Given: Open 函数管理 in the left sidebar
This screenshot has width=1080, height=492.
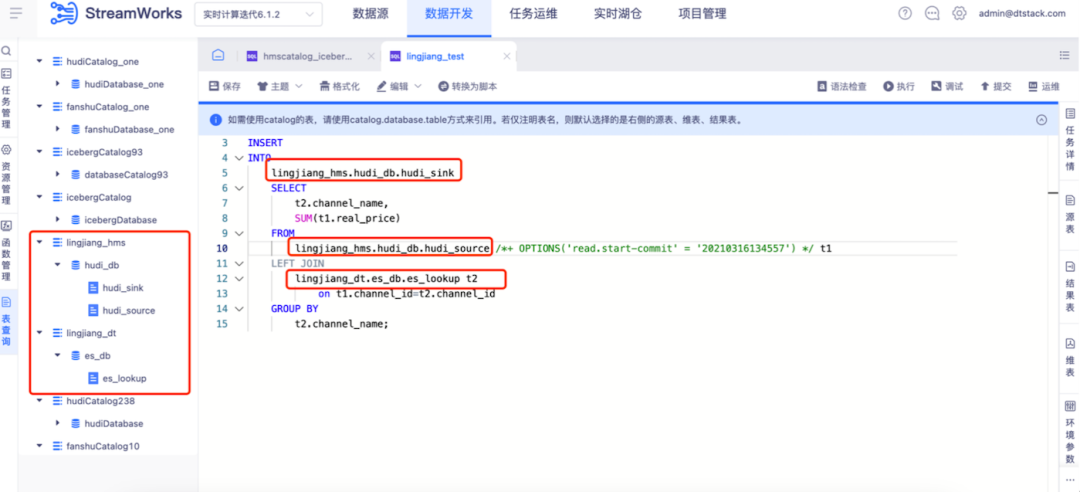Looking at the screenshot, I should 7,251.
